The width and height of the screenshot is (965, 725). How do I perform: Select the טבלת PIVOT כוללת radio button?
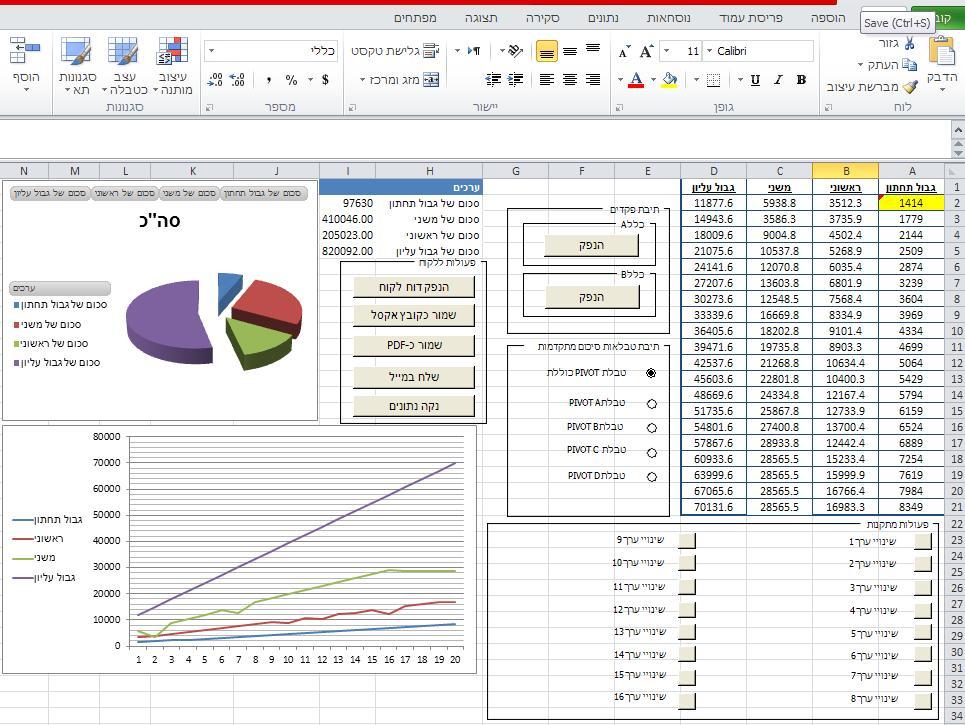[651, 373]
